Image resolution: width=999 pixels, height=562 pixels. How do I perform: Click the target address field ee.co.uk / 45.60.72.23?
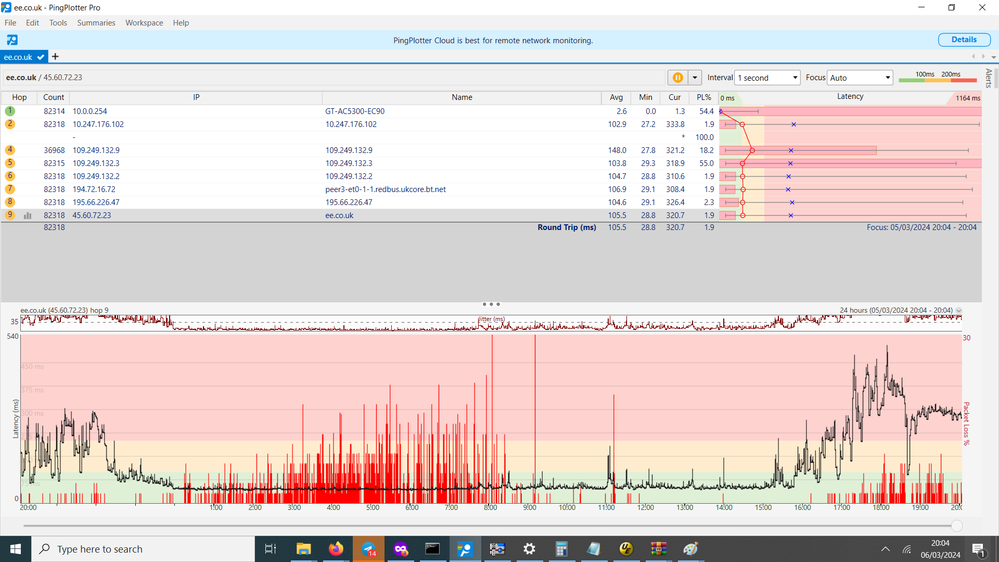44,78
